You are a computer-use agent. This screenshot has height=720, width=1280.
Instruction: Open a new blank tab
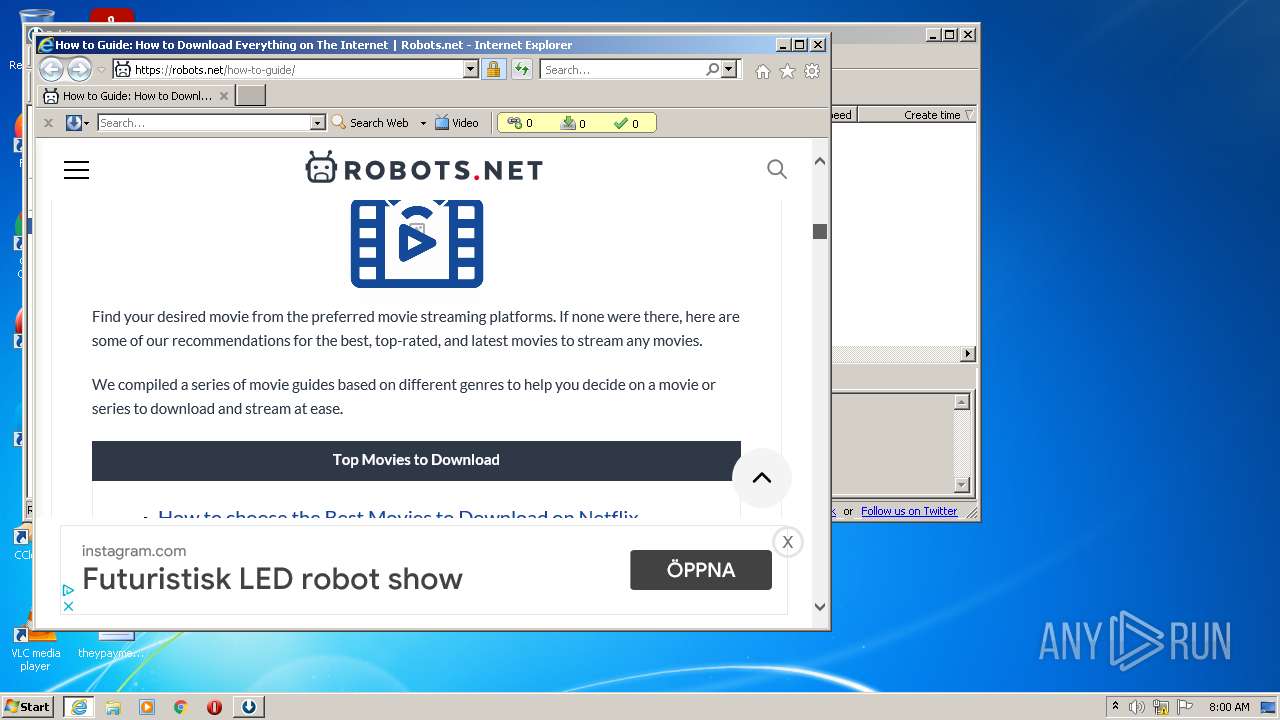(x=251, y=96)
